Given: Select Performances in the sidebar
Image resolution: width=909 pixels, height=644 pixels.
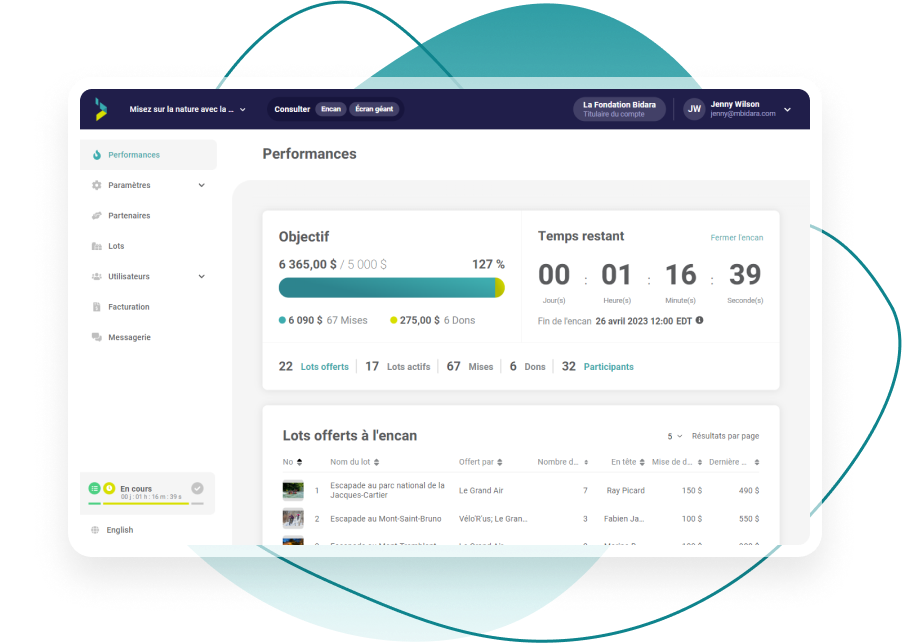Looking at the screenshot, I should 148,155.
